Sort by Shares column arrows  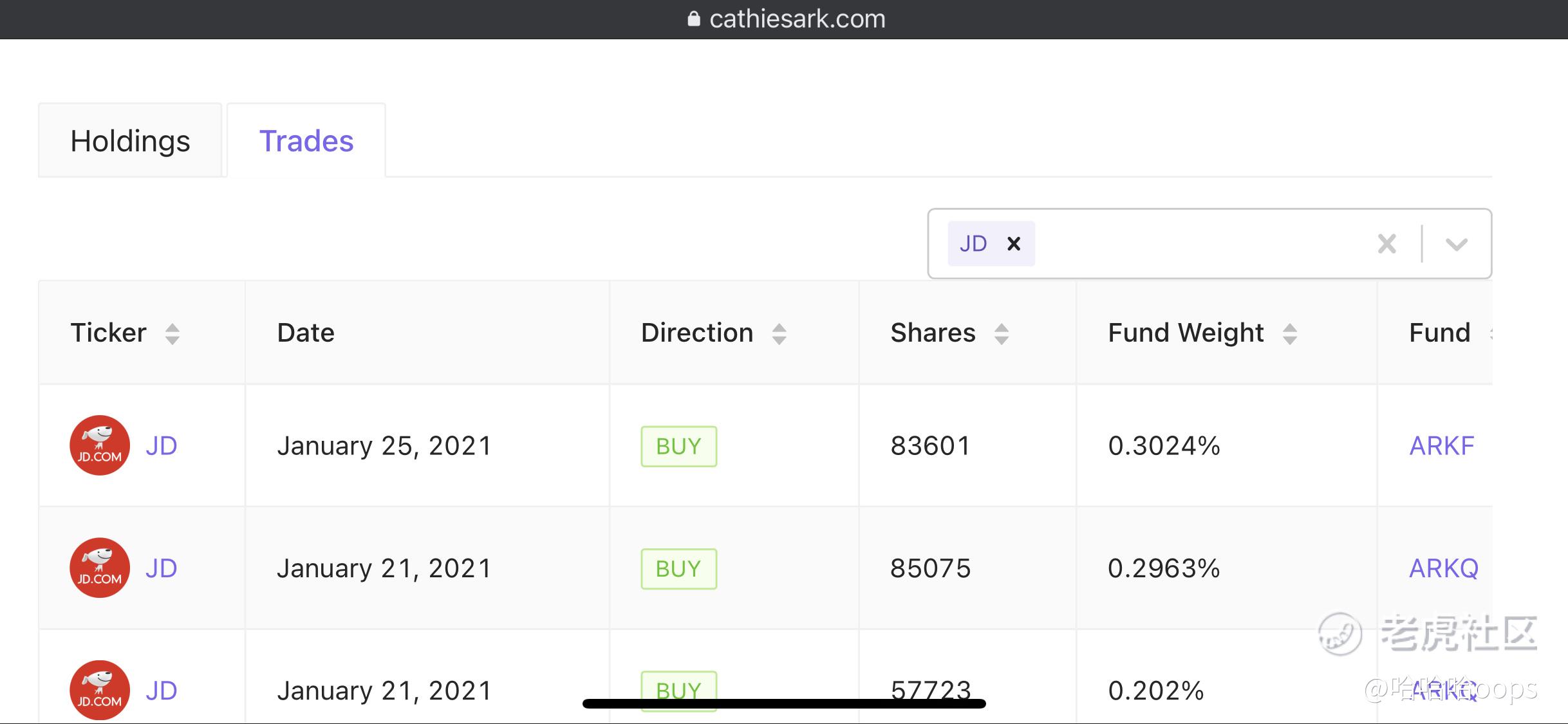[x=1001, y=333]
